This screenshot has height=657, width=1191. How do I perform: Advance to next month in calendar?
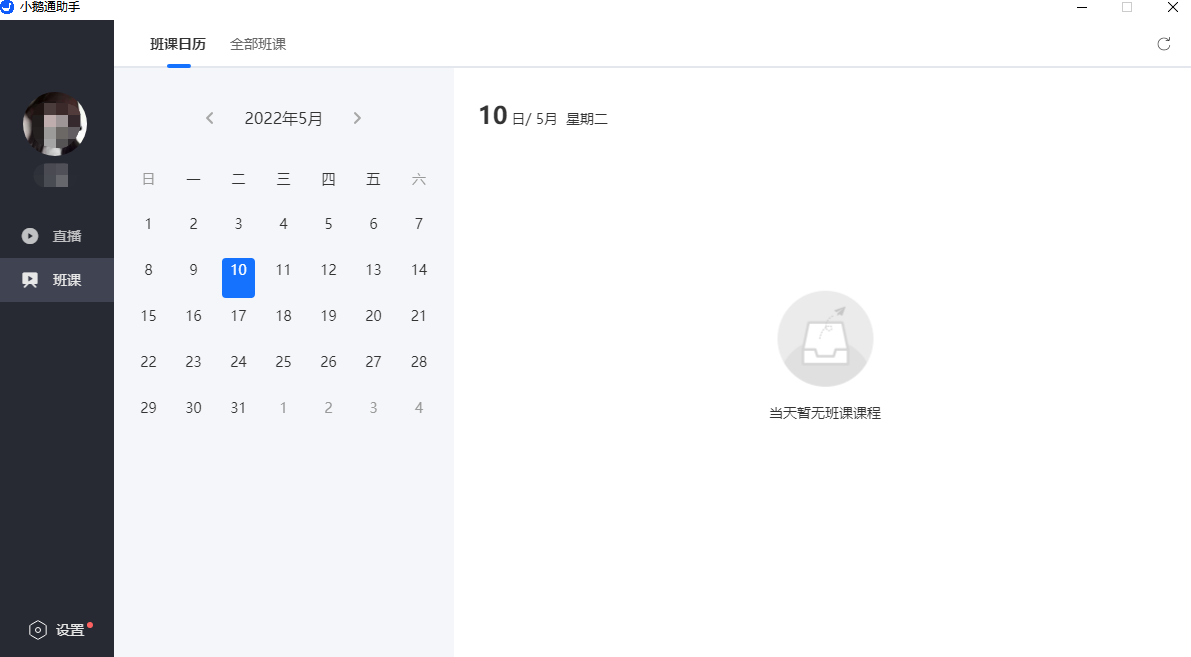click(x=357, y=118)
